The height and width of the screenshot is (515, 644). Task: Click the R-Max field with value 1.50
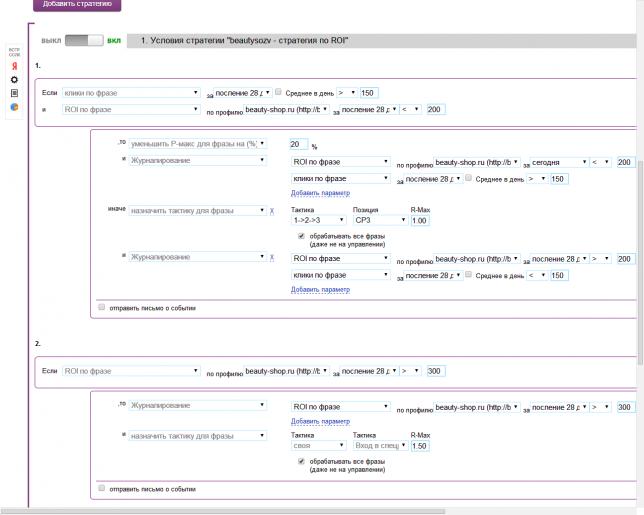(x=422, y=445)
